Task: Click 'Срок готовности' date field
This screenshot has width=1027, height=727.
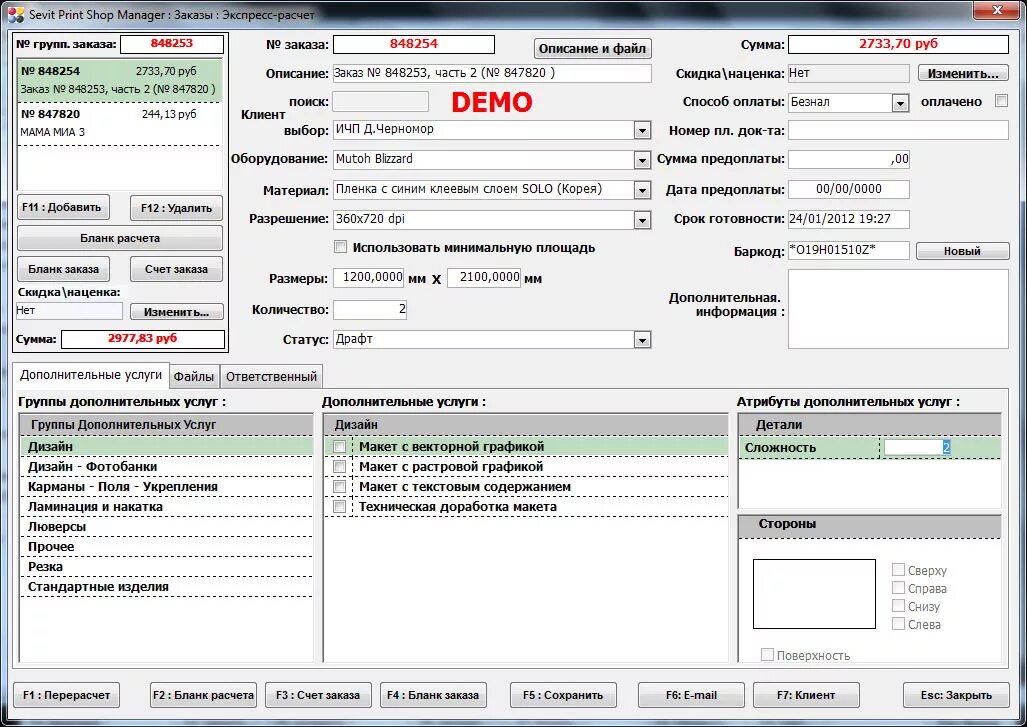Action: coord(848,219)
